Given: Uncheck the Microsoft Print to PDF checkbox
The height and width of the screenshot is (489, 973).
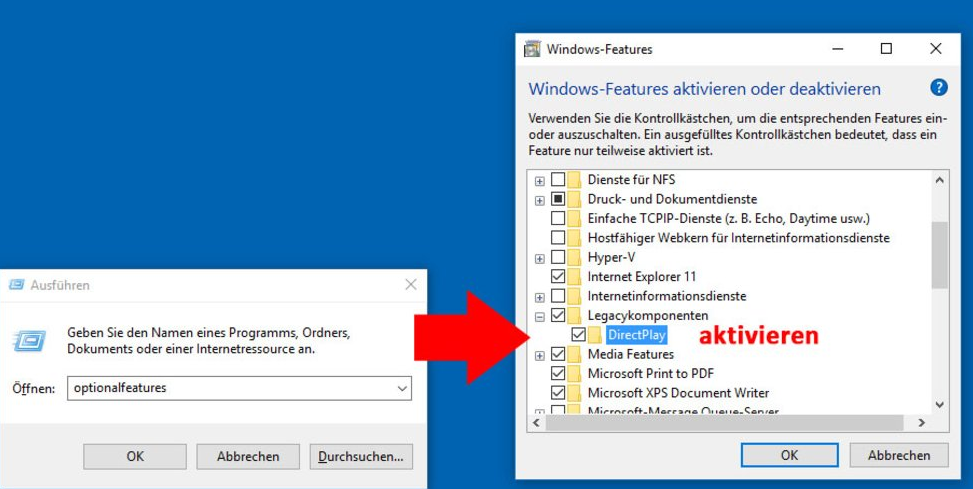Looking at the screenshot, I should [558, 374].
